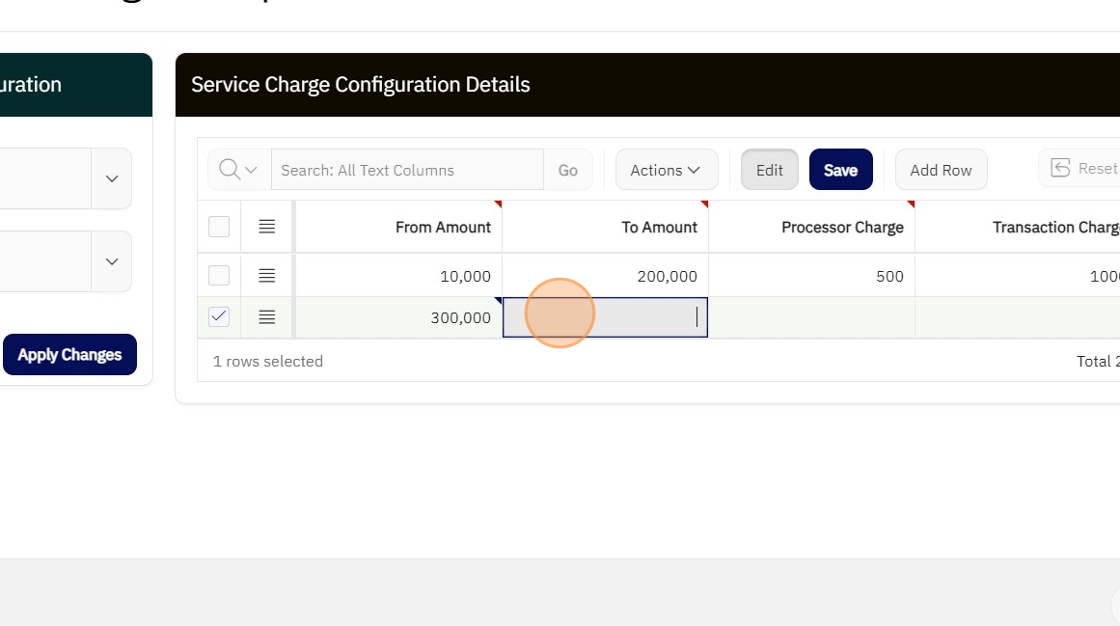The image size is (1120, 626).
Task: Uncheck the selected 300,000 row checkbox
Action: pos(219,317)
